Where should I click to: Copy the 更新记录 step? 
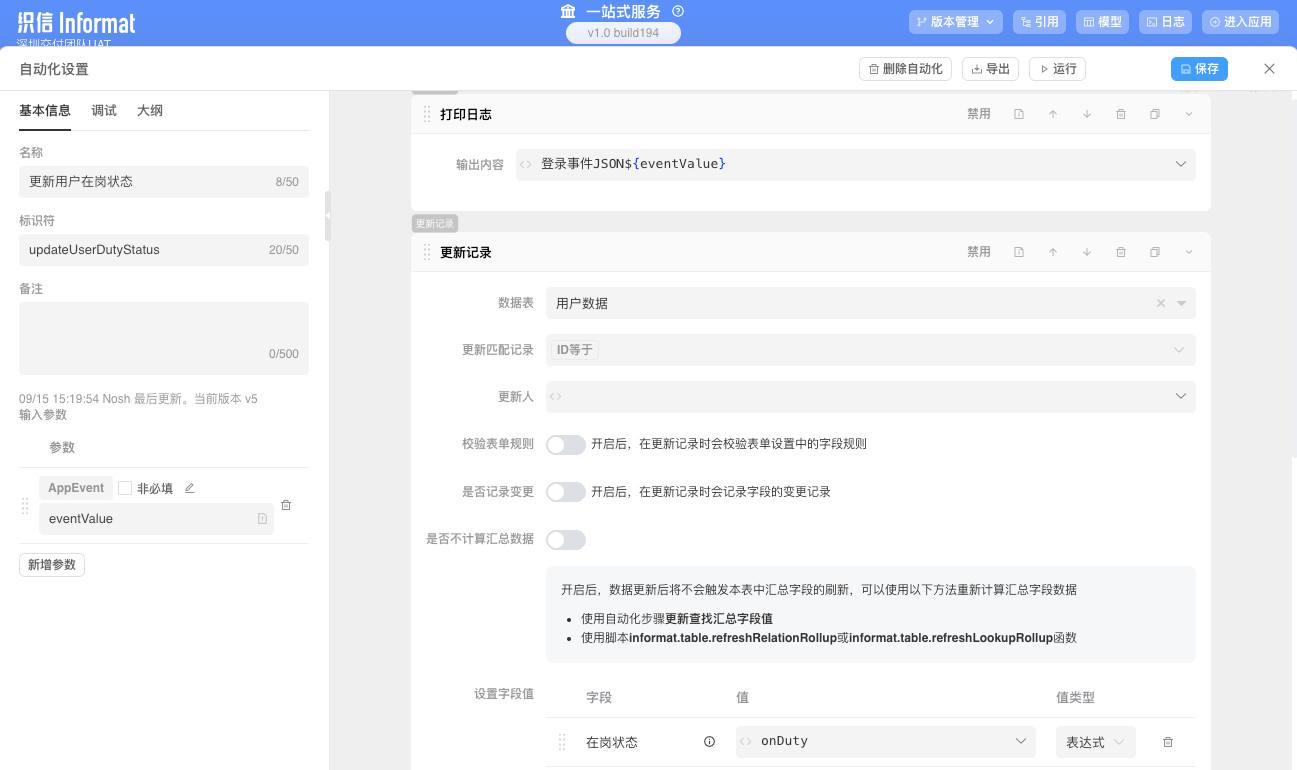1155,252
